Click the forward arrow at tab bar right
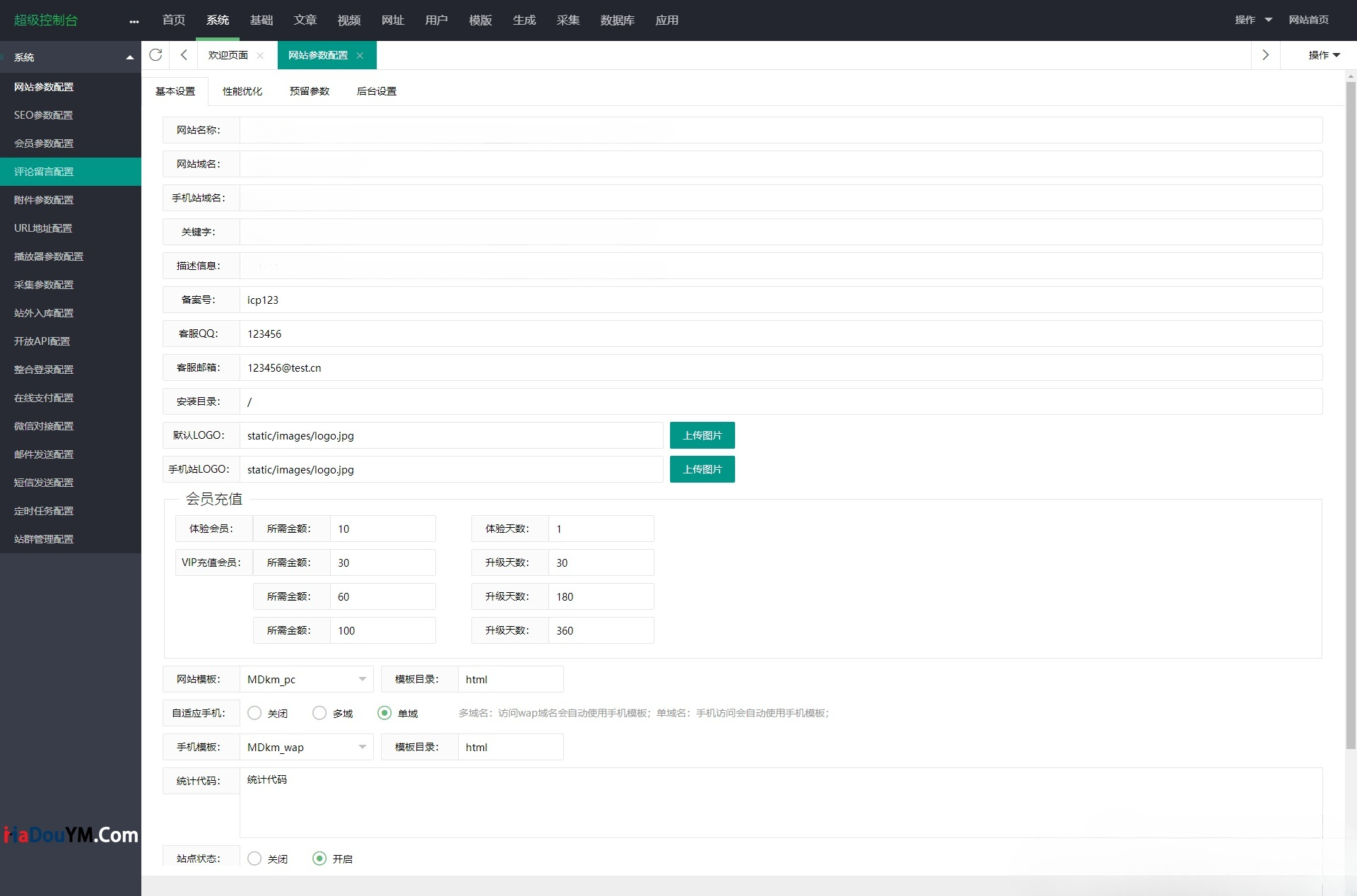1357x896 pixels. tap(1265, 55)
